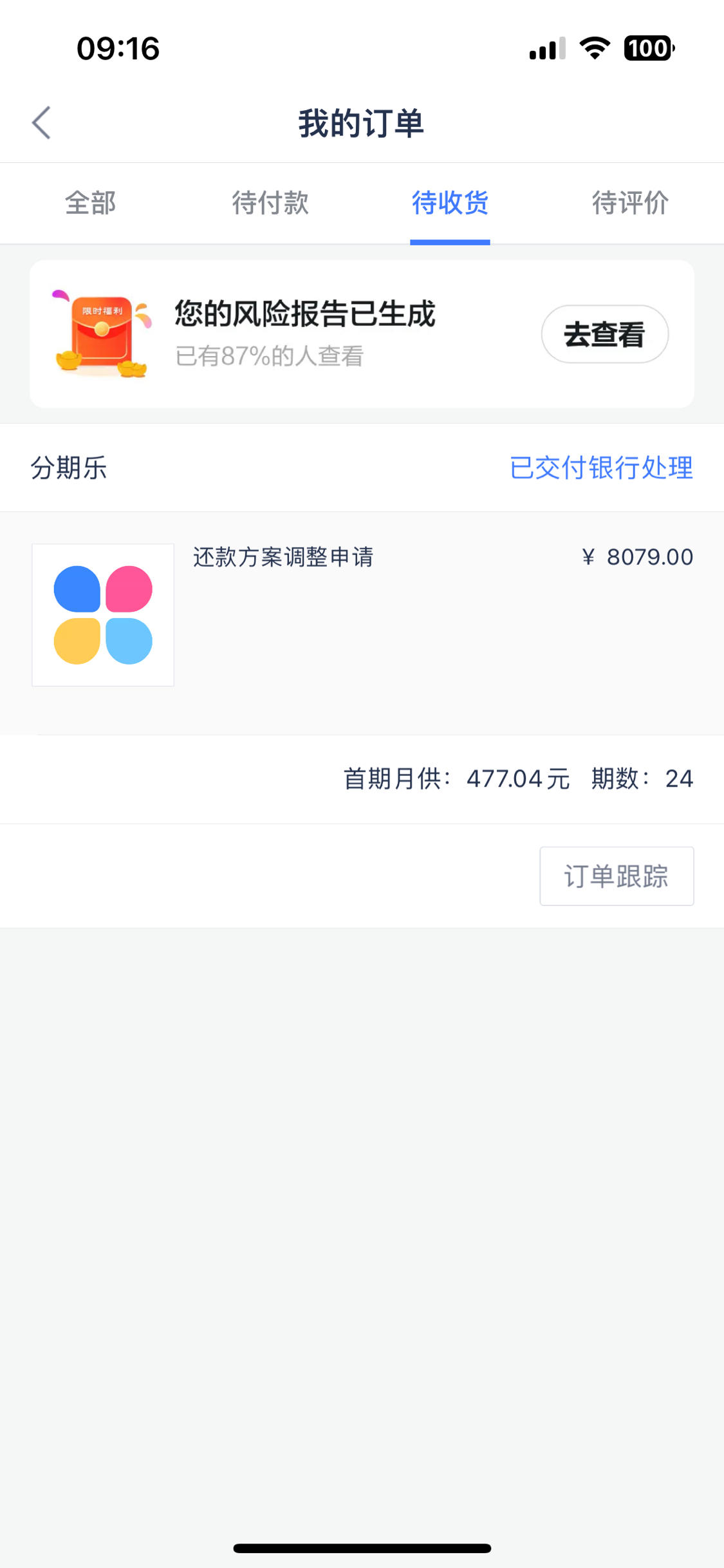
Task: Open the 还款方案调整申请 order title
Action: [x=283, y=557]
